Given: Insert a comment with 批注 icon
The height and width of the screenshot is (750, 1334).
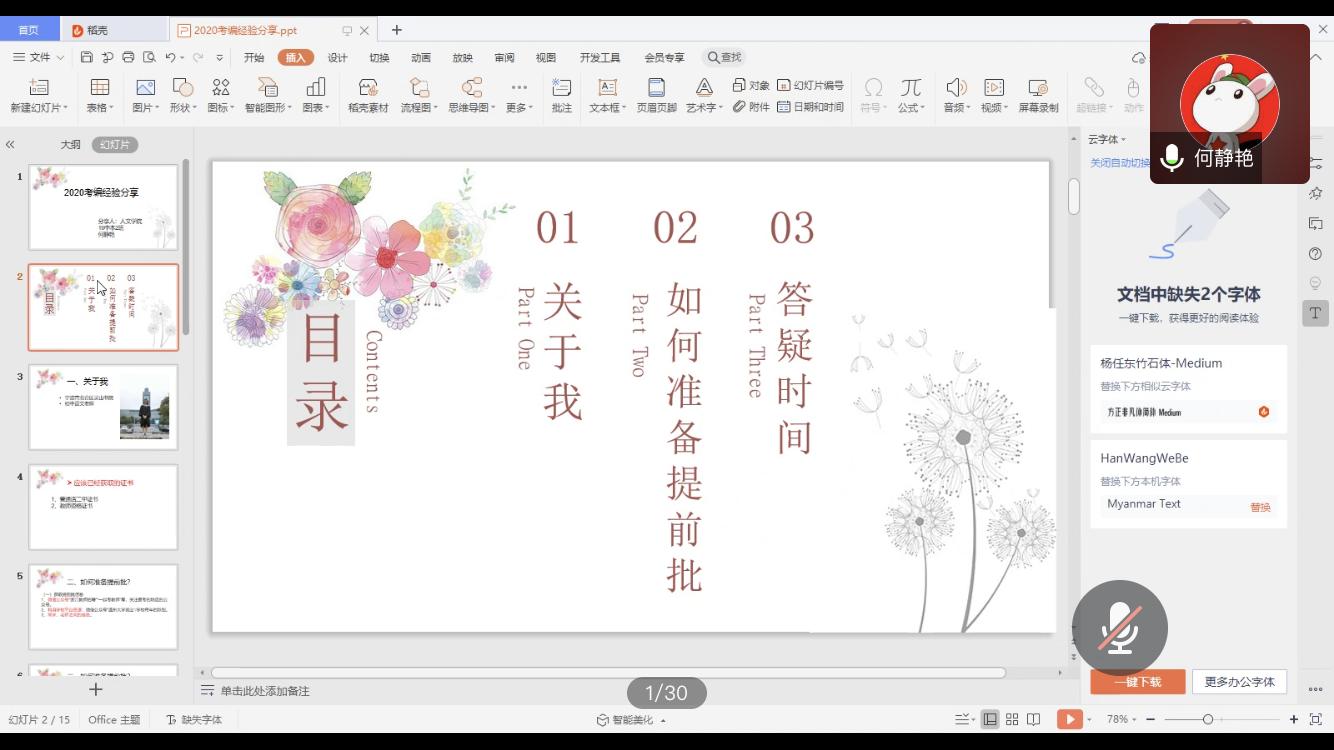Looking at the screenshot, I should 562,88.
